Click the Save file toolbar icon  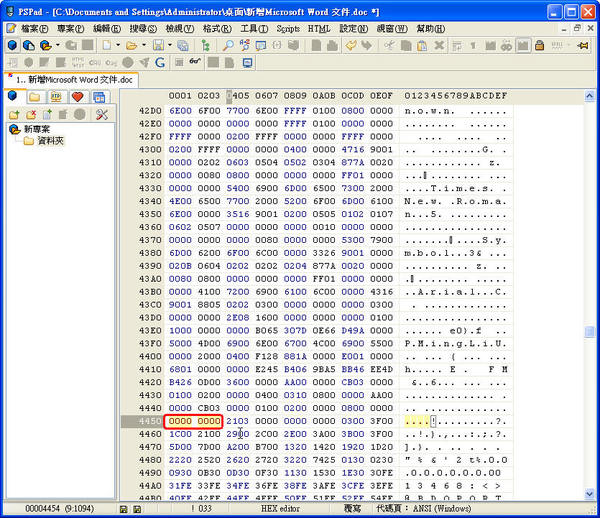[x=158, y=46]
